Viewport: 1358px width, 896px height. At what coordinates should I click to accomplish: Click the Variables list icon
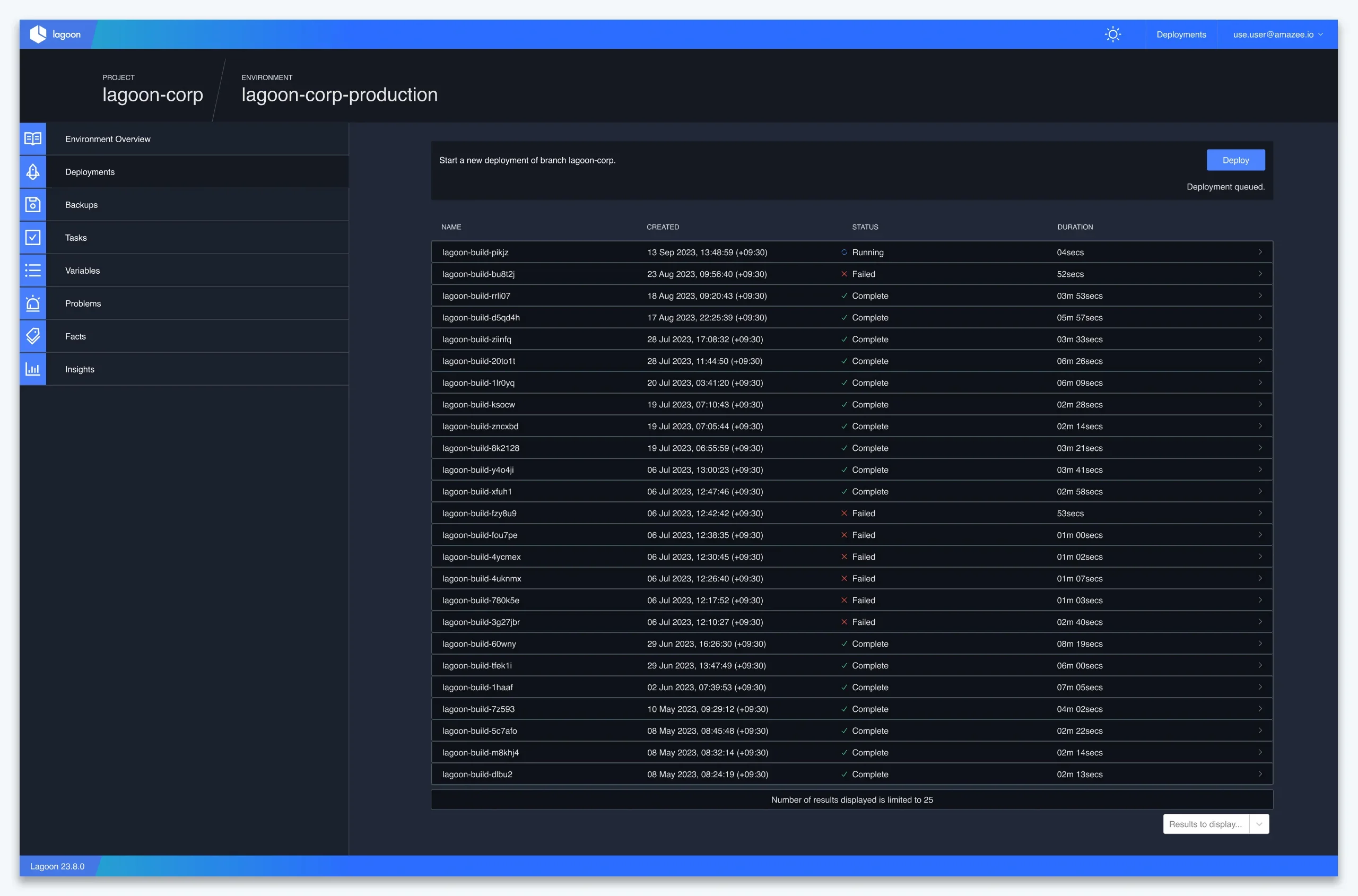click(32, 271)
